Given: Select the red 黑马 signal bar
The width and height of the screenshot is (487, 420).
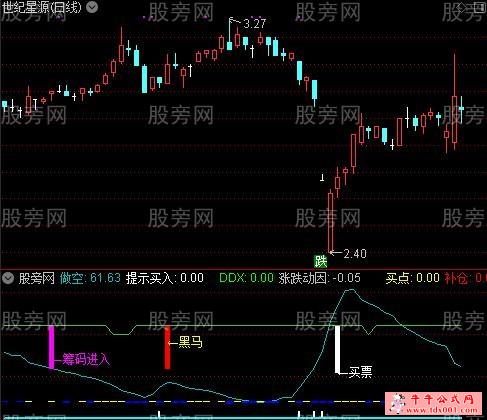Looking at the screenshot, I should click(167, 347).
